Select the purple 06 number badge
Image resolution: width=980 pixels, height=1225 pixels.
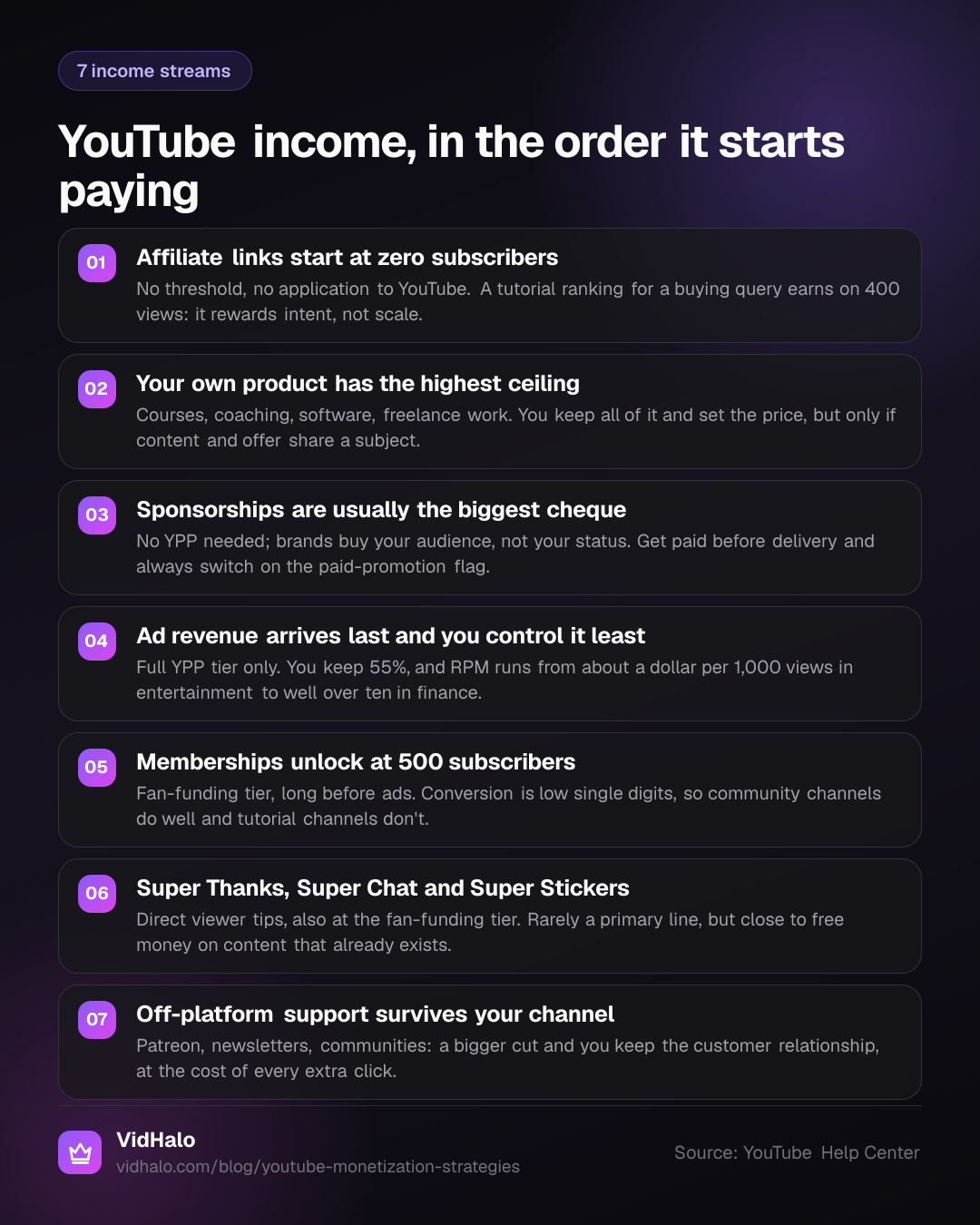click(x=96, y=894)
